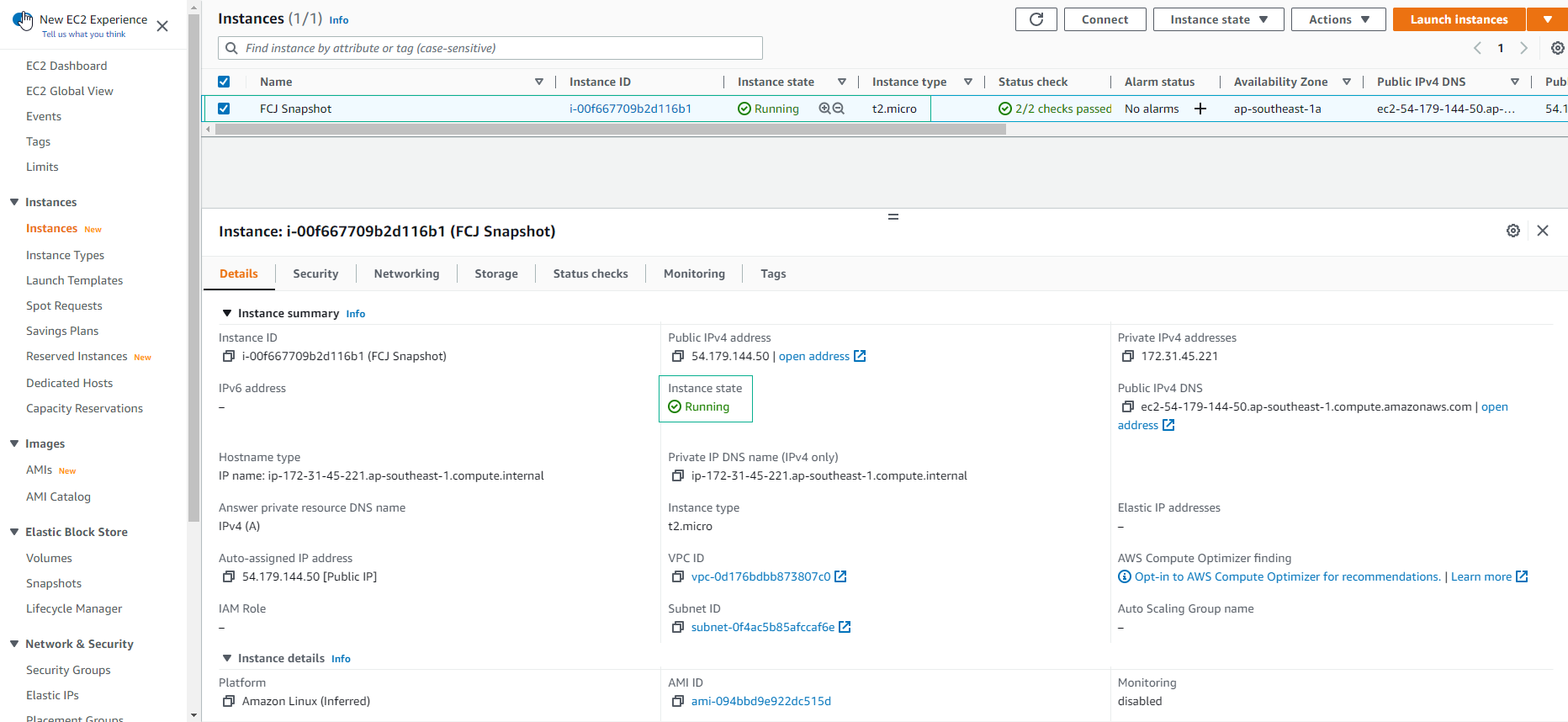
Task: Click the sidebar vertical scrollbar
Action: click(x=194, y=269)
